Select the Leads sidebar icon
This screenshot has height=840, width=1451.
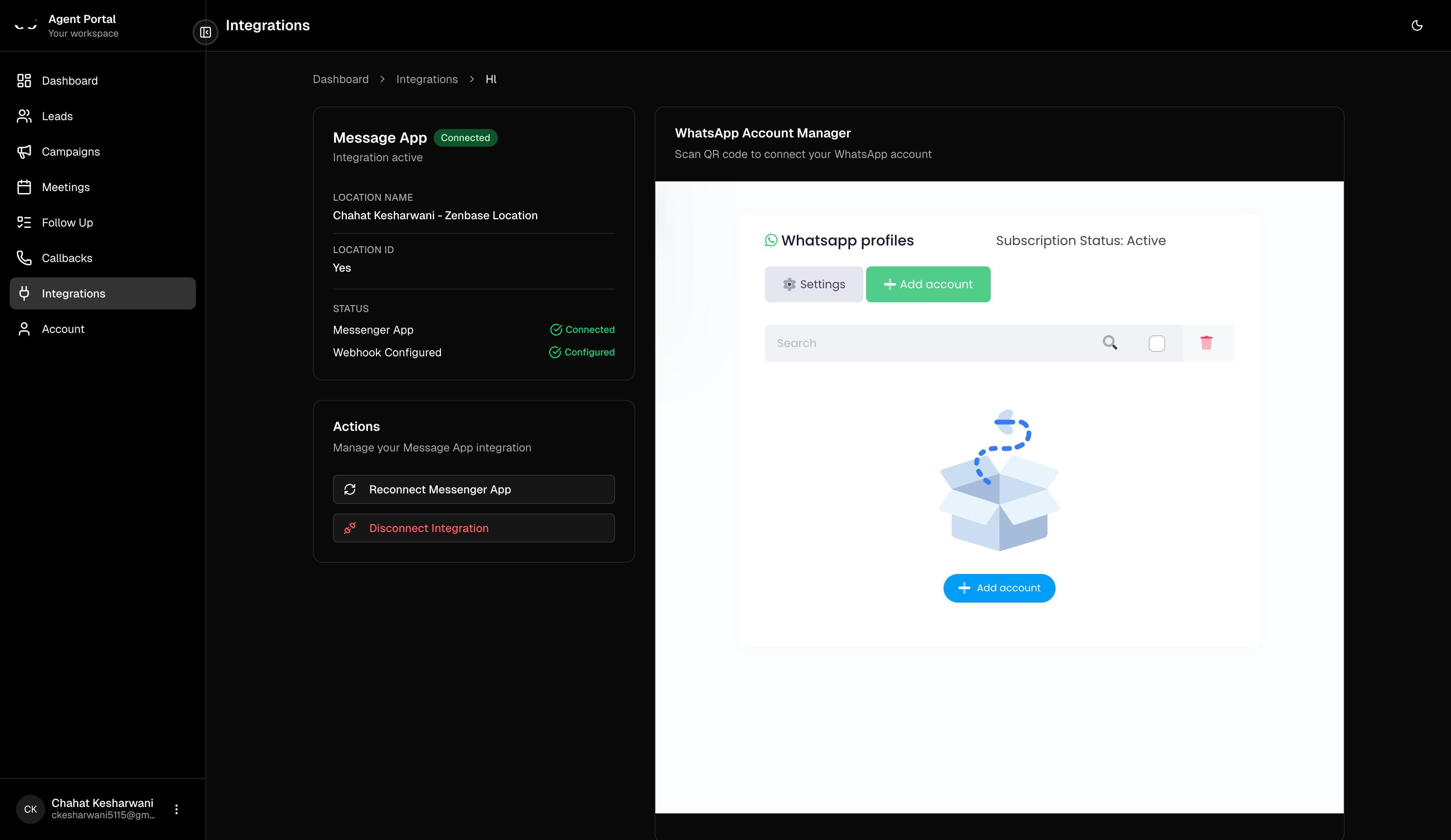click(x=24, y=116)
